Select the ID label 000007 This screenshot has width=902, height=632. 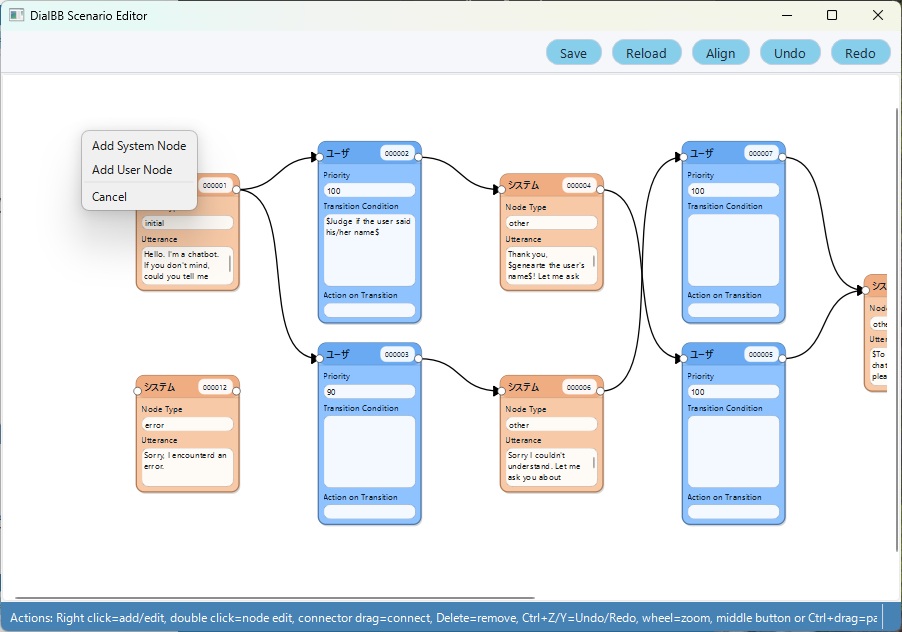[x=761, y=154]
